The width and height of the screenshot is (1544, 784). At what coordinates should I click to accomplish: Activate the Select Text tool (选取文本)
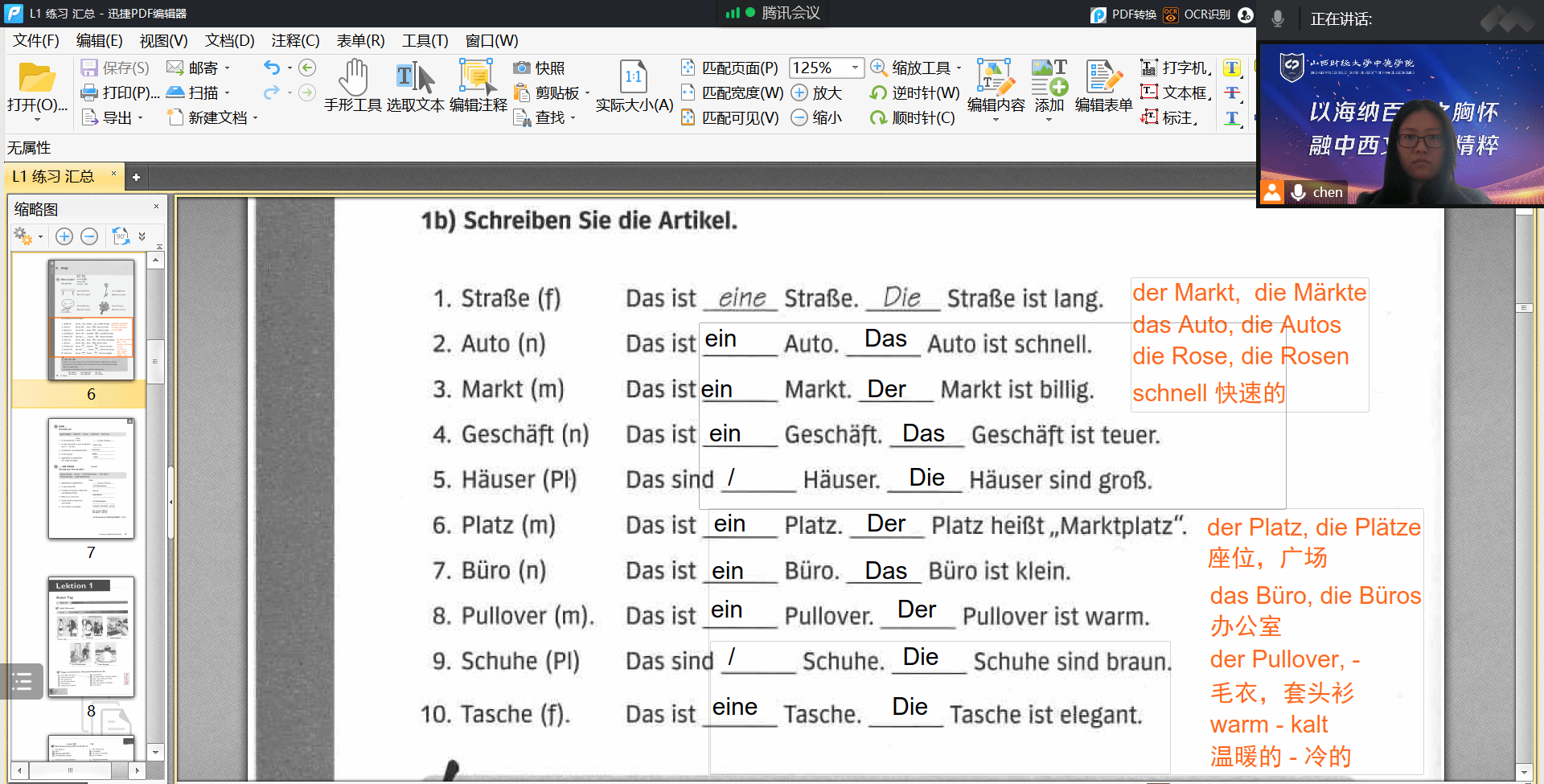click(415, 85)
